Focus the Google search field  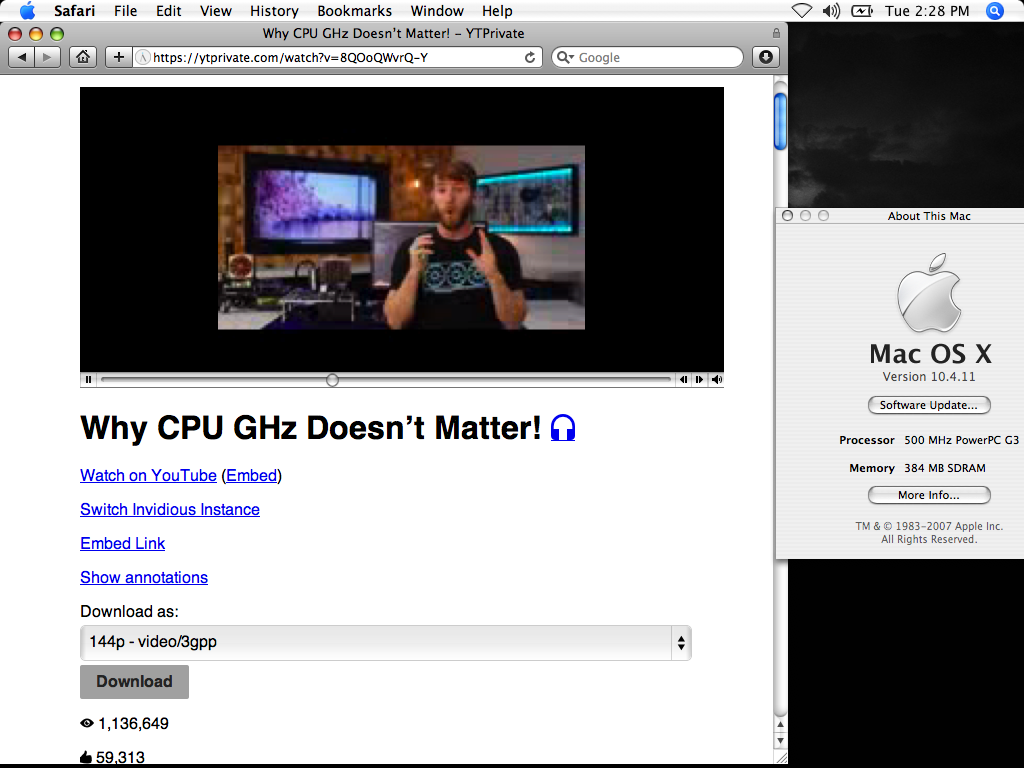[647, 57]
